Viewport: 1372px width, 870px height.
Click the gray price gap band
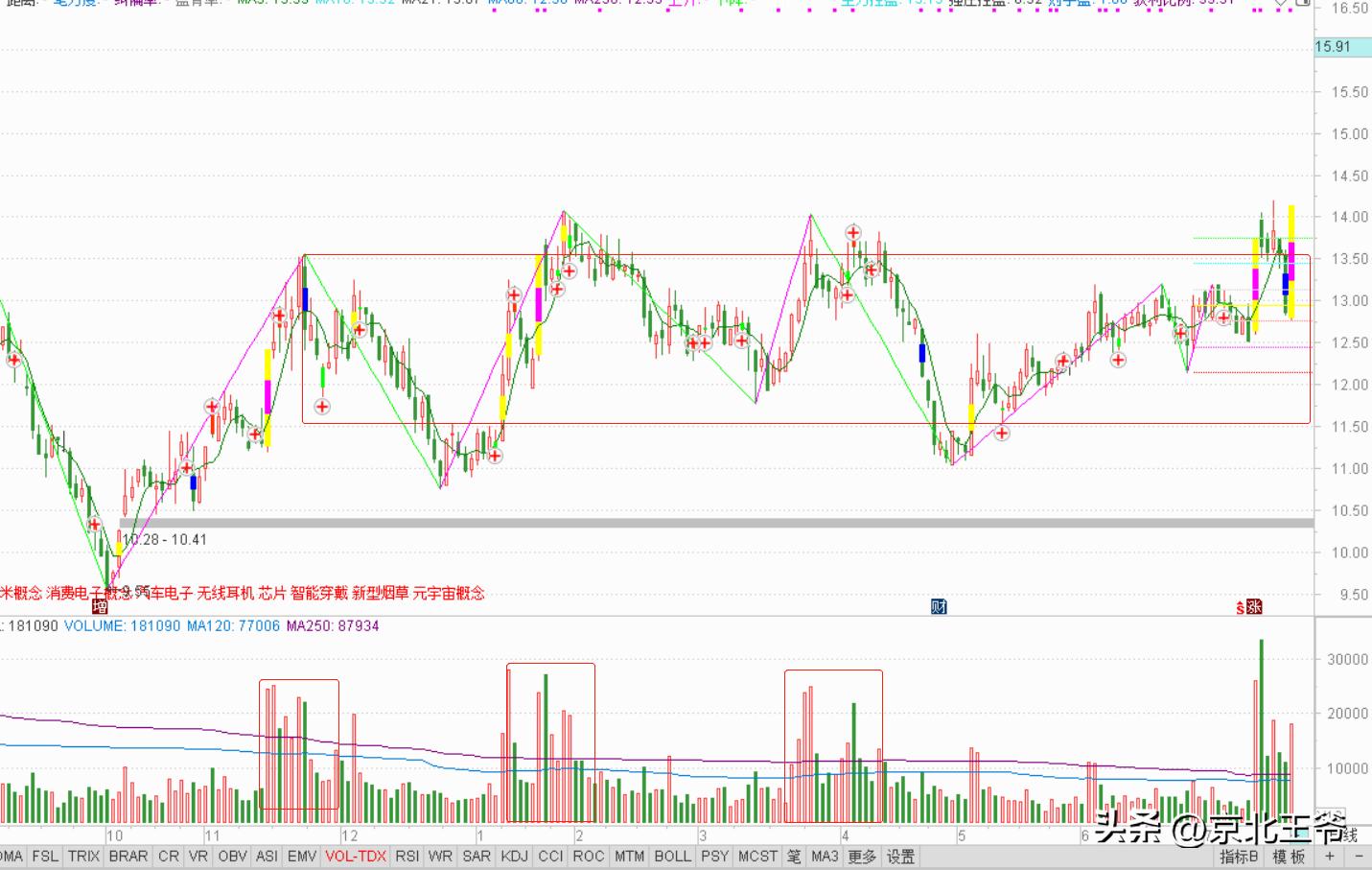716,523
